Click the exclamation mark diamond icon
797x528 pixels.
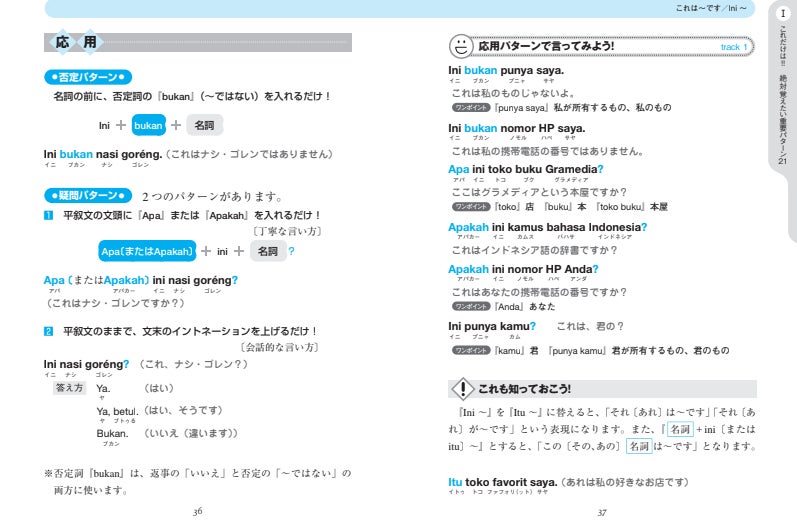pos(463,389)
